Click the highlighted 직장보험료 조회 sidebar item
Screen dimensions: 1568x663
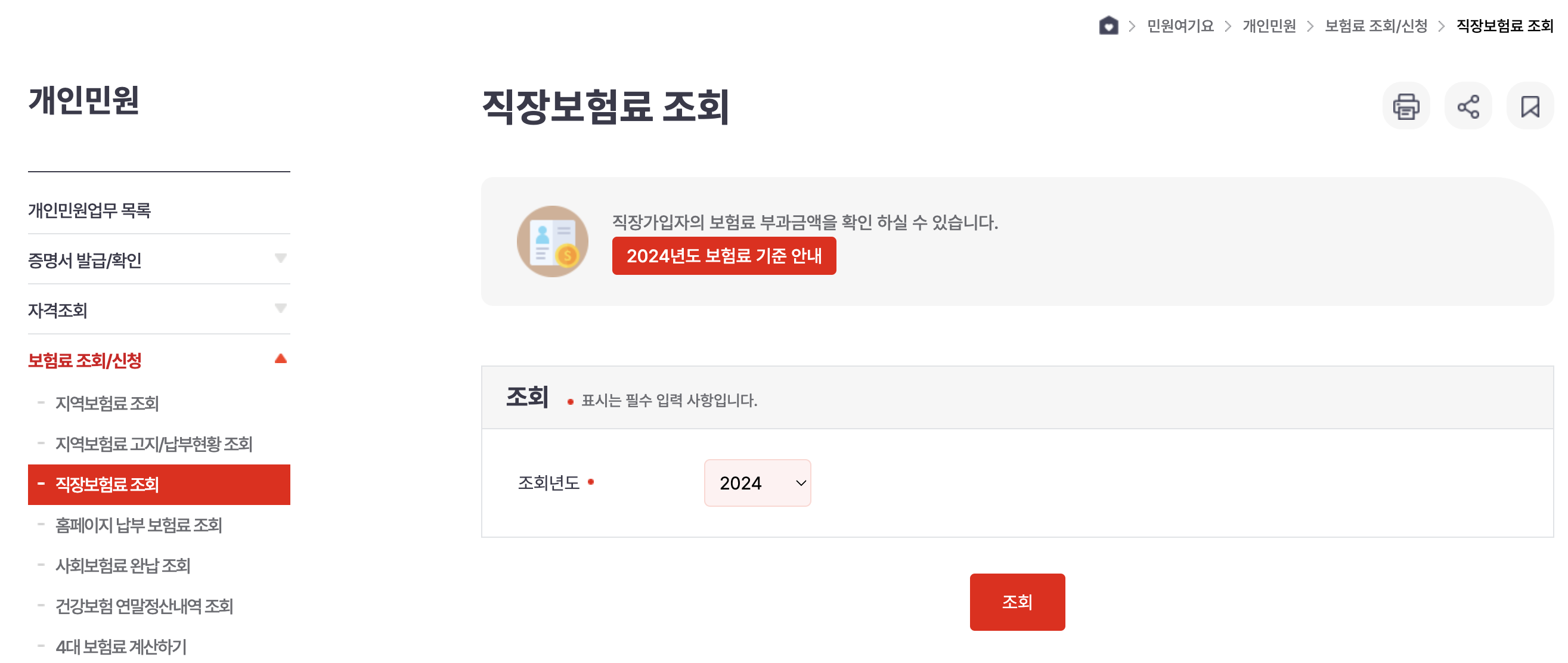click(x=107, y=485)
